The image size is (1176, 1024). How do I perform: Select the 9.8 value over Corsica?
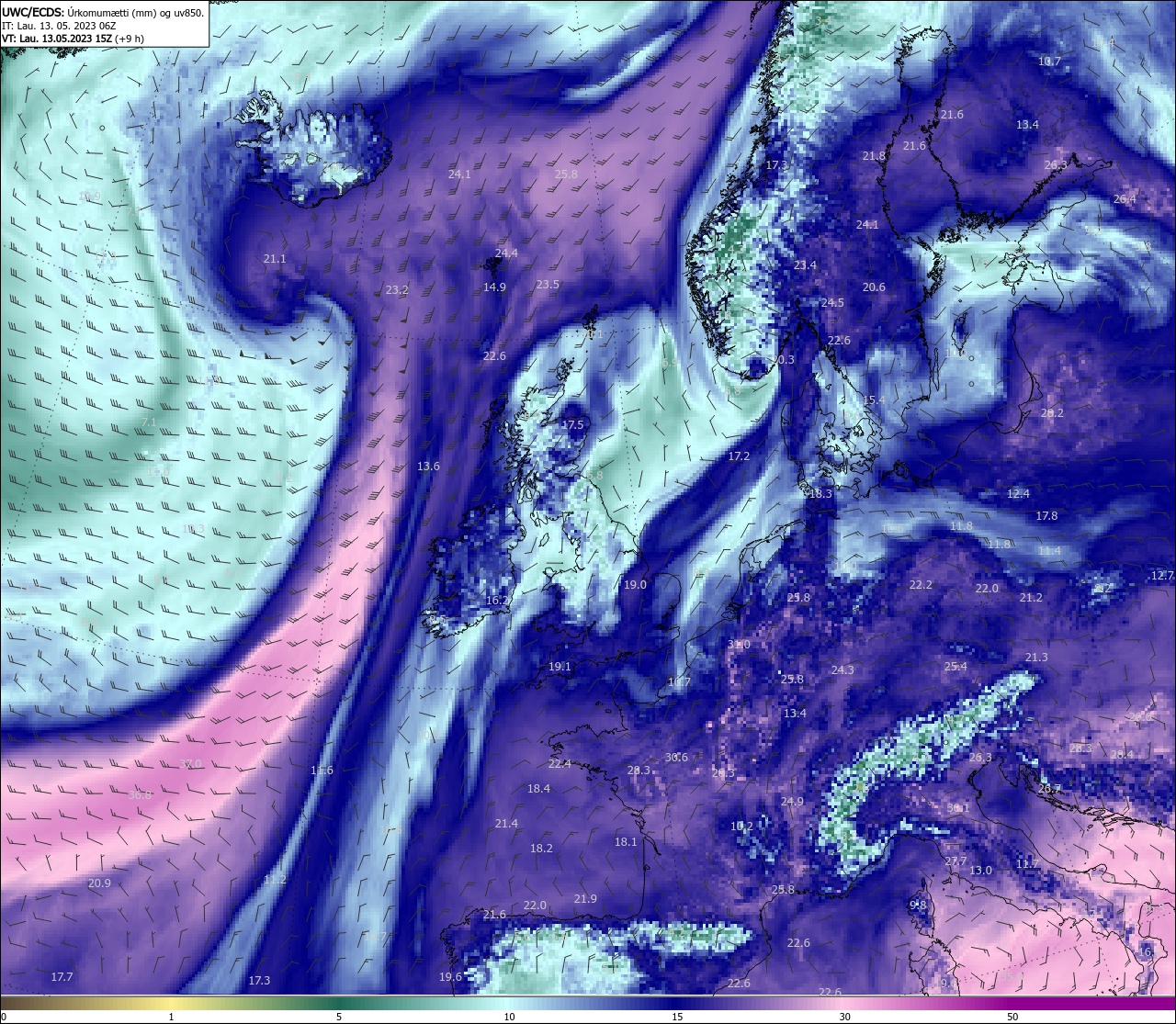coord(918,905)
